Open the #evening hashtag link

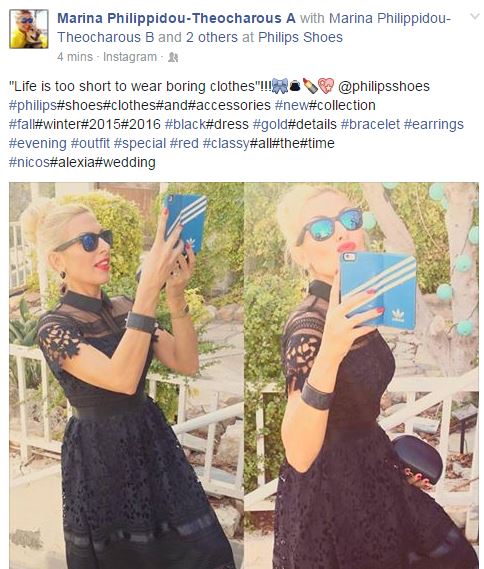(38, 143)
